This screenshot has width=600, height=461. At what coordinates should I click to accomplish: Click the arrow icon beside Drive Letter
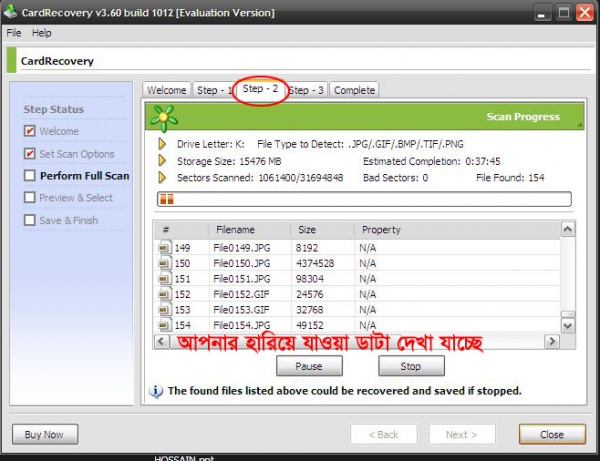point(162,144)
